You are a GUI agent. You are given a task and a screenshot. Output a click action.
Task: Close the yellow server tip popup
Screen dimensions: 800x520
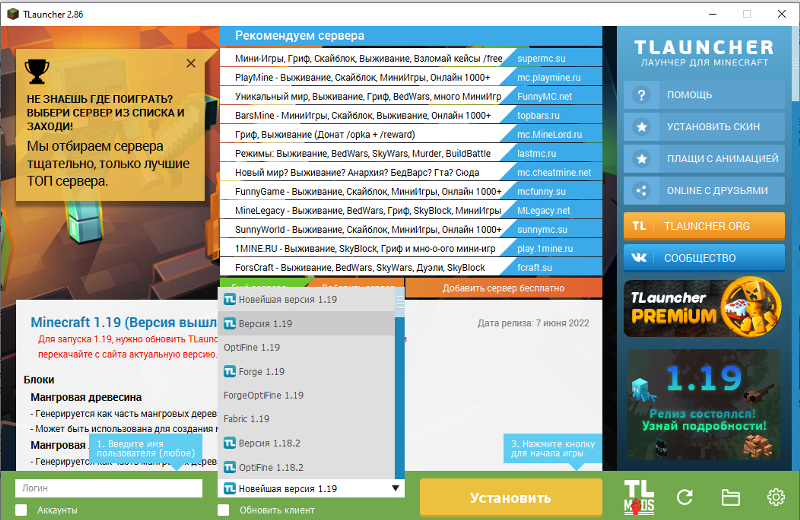(x=191, y=63)
